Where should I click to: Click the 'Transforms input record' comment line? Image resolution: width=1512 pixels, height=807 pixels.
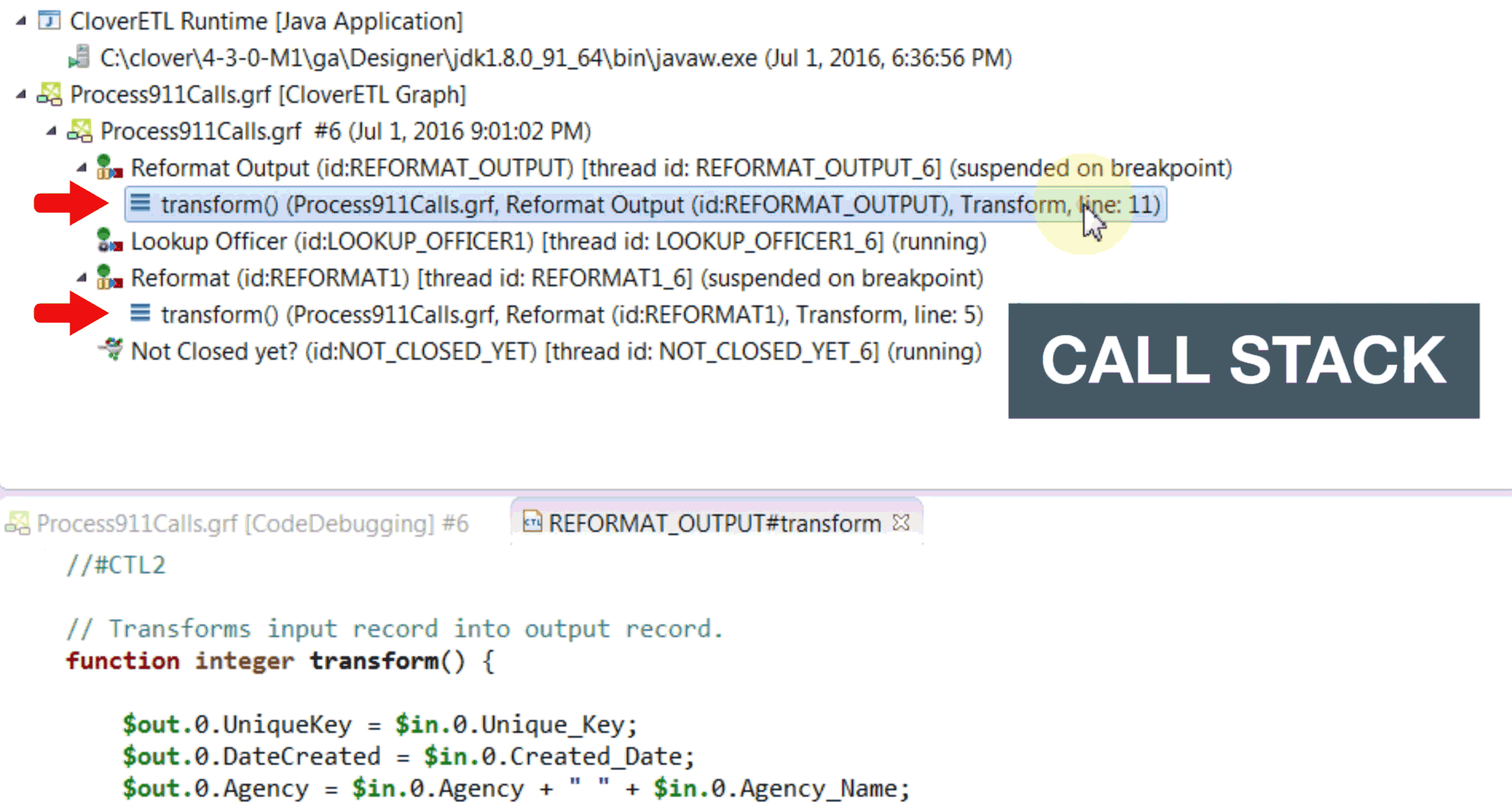click(x=394, y=629)
